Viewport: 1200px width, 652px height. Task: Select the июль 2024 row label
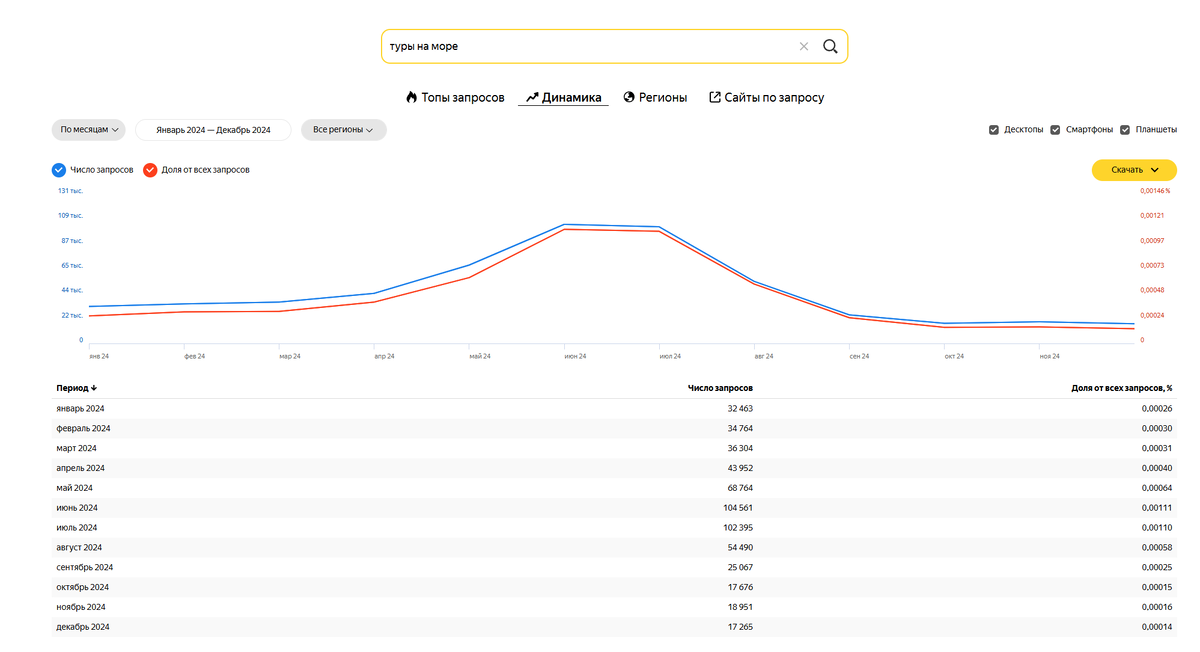tap(77, 527)
